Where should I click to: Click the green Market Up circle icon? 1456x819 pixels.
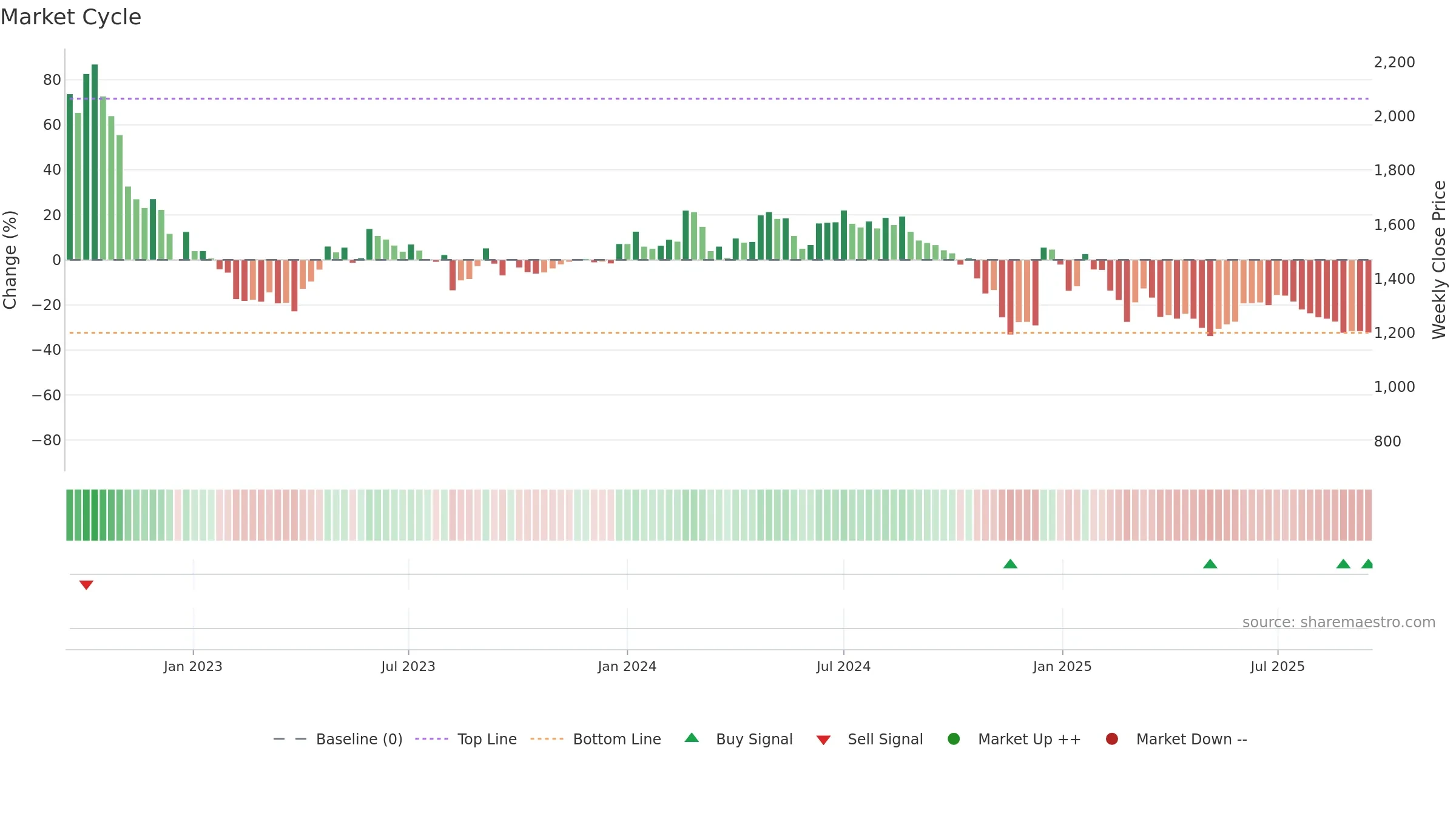(x=954, y=739)
